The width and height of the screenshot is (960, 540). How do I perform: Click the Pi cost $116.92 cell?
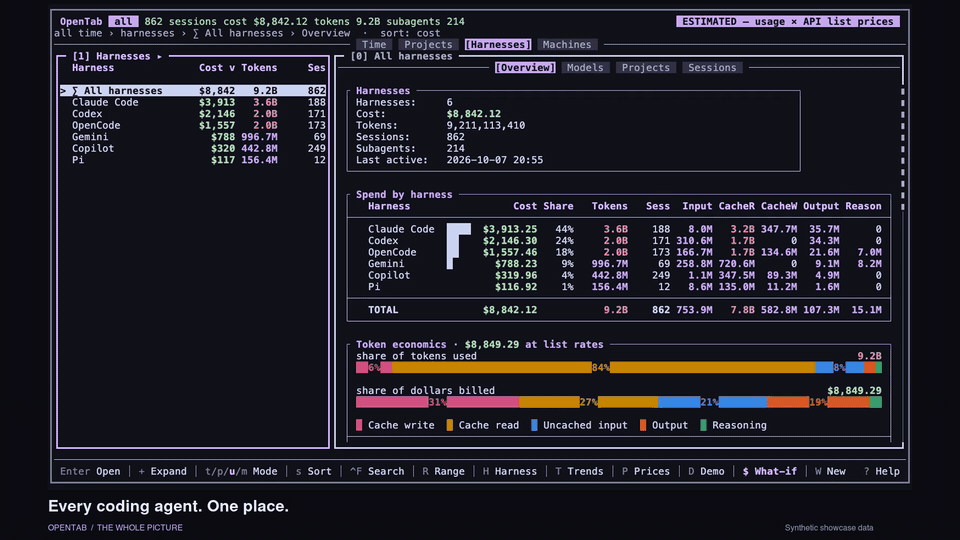[x=516, y=287]
